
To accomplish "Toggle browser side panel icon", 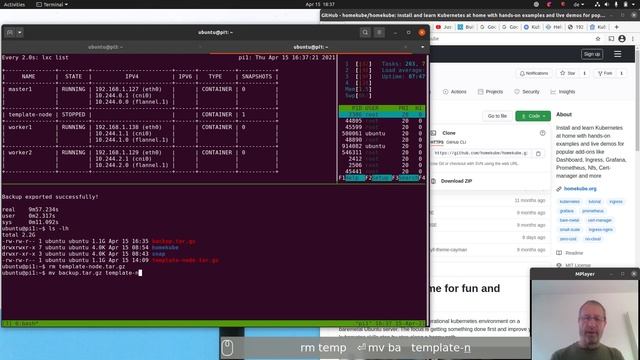I will point(611,39).
